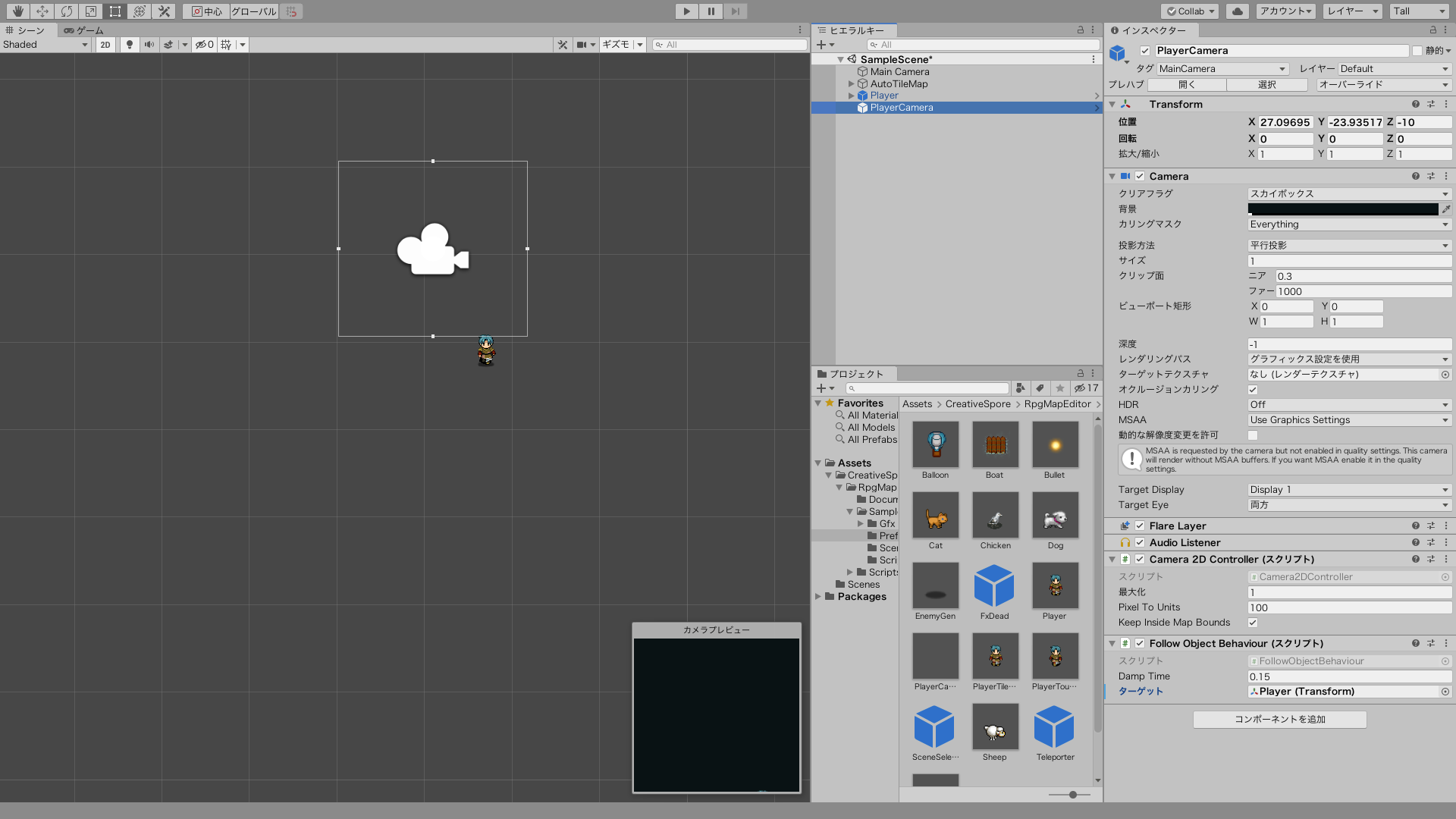Click the Rect Transform tool icon
The height and width of the screenshot is (819, 1456).
click(114, 11)
